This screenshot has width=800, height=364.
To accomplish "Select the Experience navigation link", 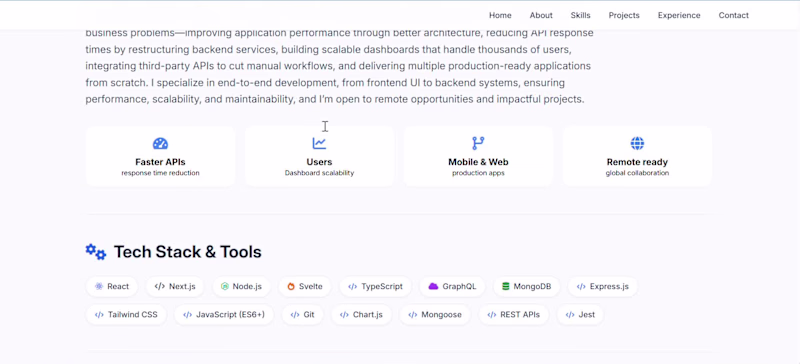I will [x=679, y=15].
